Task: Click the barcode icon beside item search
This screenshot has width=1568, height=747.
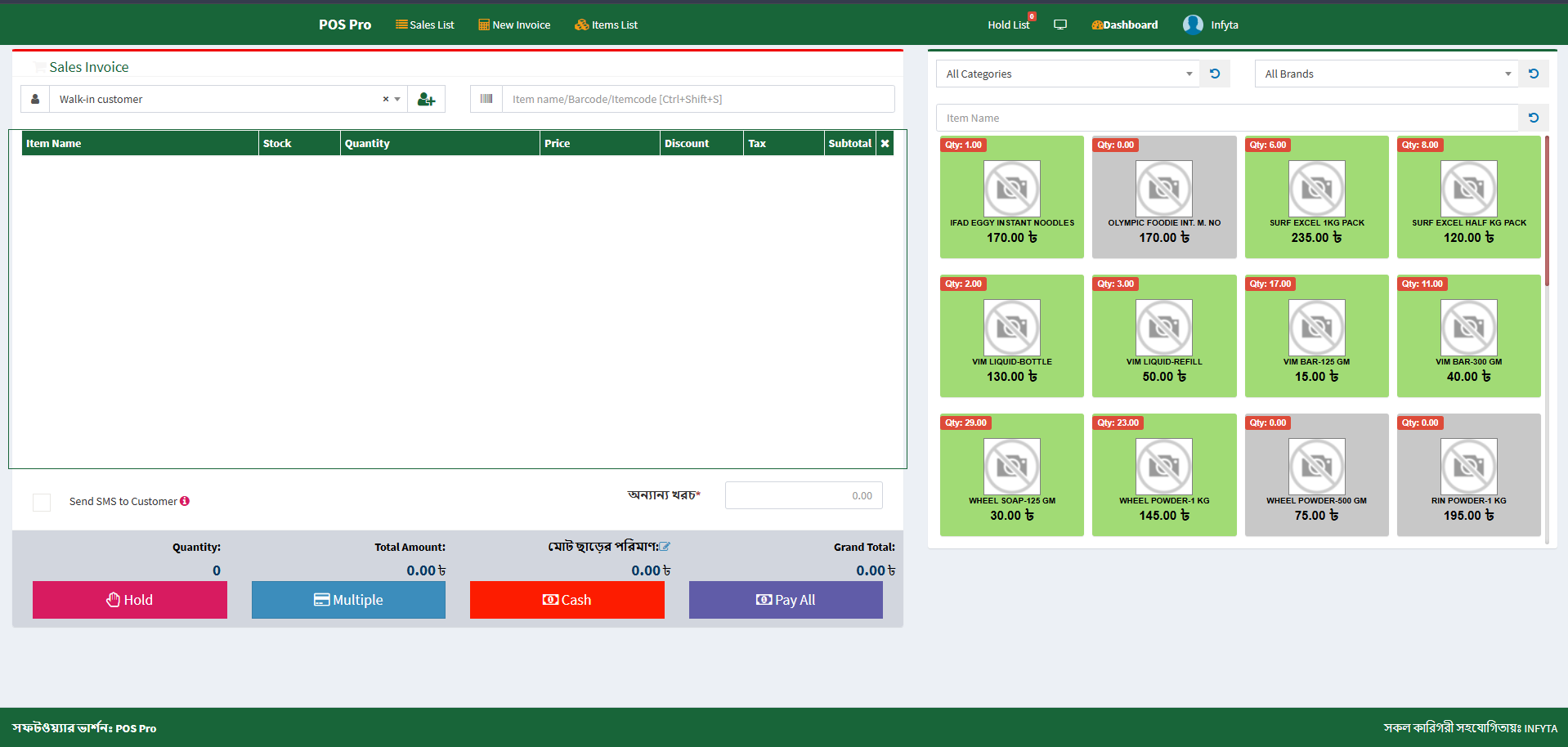Action: [486, 98]
